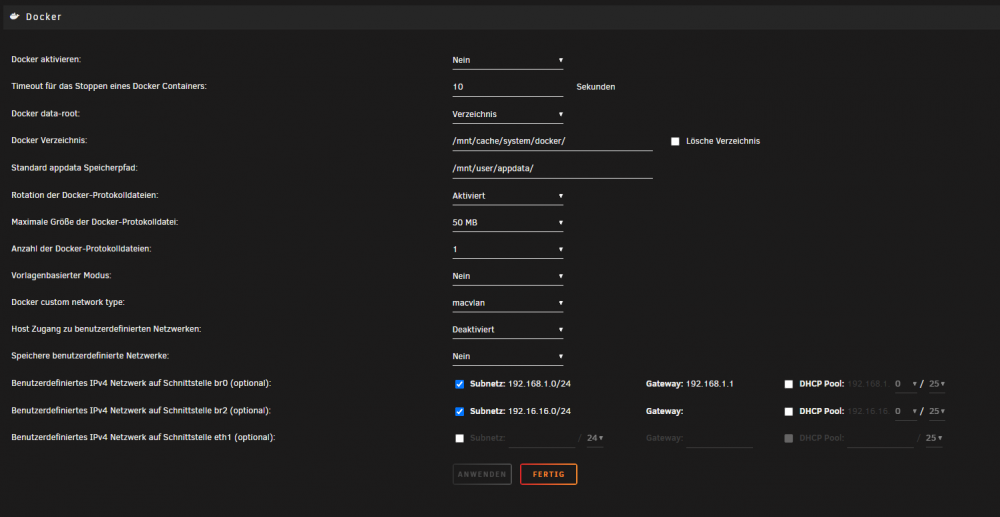
Task: Open the Docker data-root dropdown
Action: point(508,115)
